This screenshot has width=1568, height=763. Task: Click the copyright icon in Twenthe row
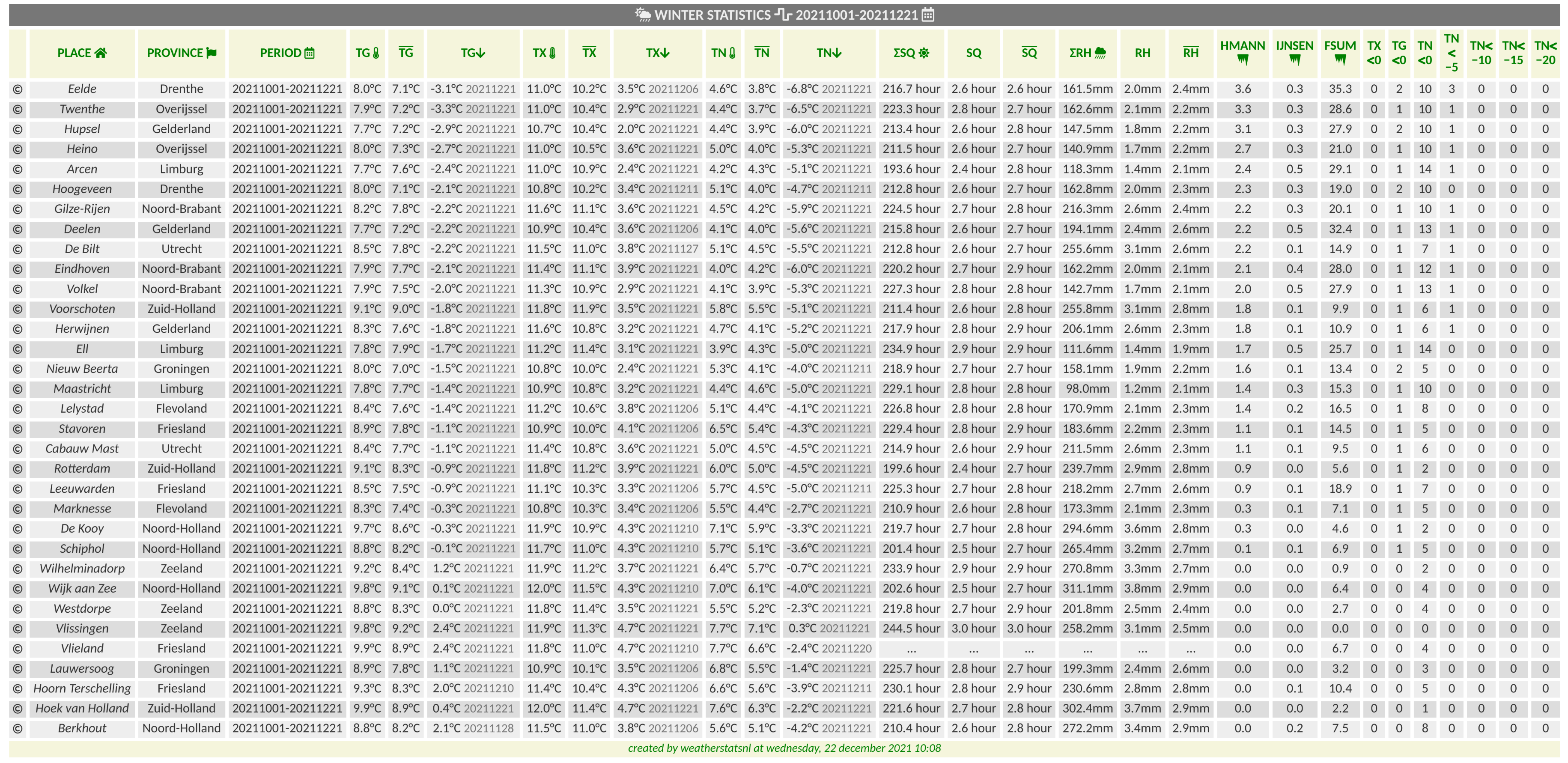[18, 109]
